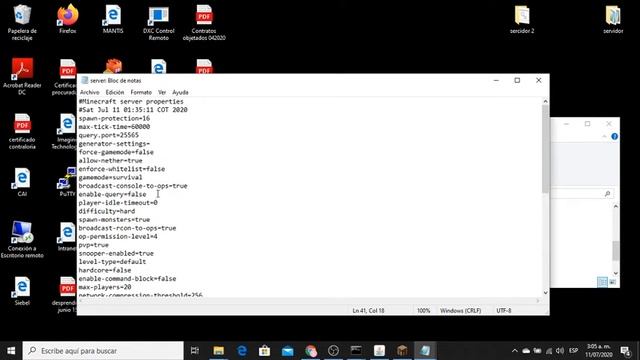Maximize the Notepad window
Image resolution: width=640 pixels, height=360 pixels.
click(517, 80)
